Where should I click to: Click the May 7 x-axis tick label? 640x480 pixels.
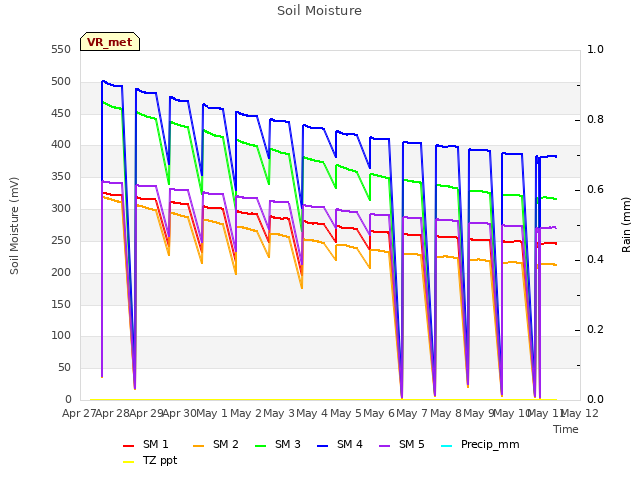tap(411, 413)
